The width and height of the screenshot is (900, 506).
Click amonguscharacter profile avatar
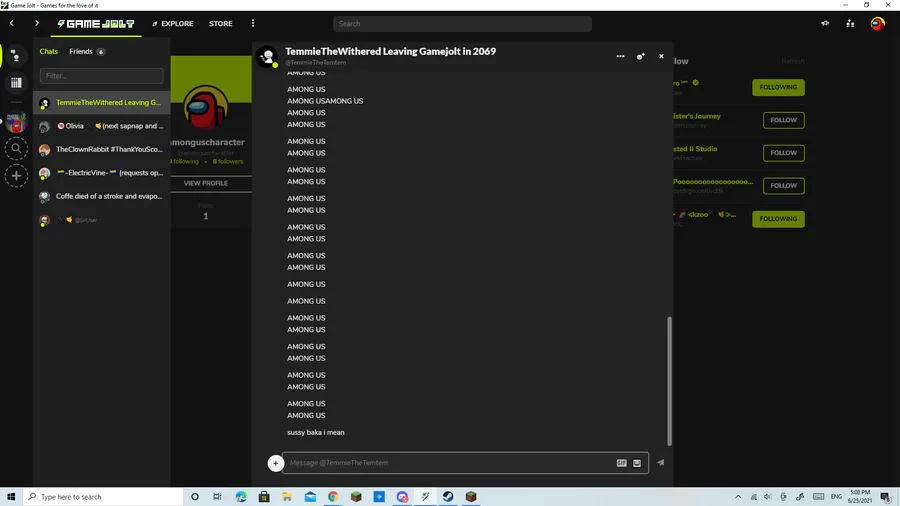(x=205, y=107)
